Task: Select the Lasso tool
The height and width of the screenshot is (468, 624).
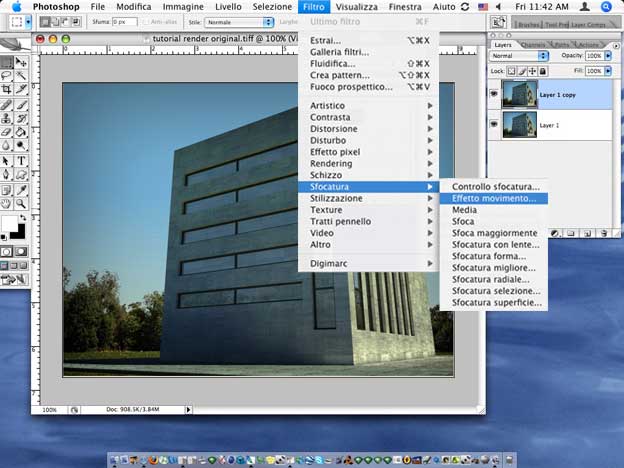Action: tap(8, 75)
